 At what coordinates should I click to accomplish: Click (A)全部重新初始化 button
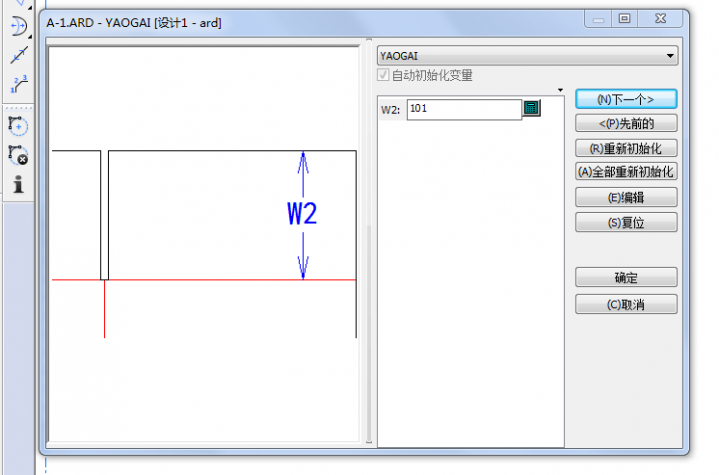[626, 172]
